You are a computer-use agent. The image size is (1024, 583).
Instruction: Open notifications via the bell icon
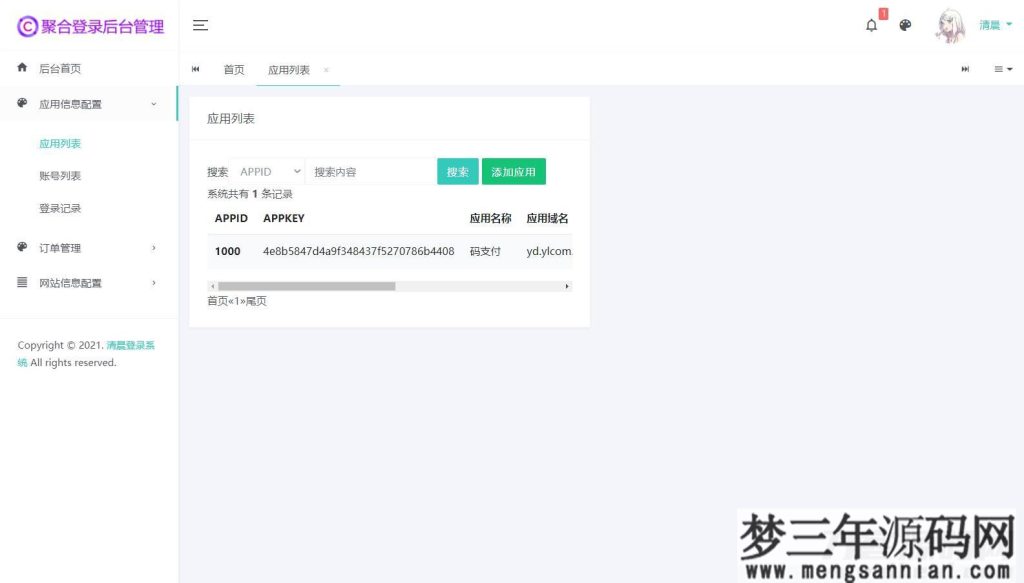coord(870,24)
